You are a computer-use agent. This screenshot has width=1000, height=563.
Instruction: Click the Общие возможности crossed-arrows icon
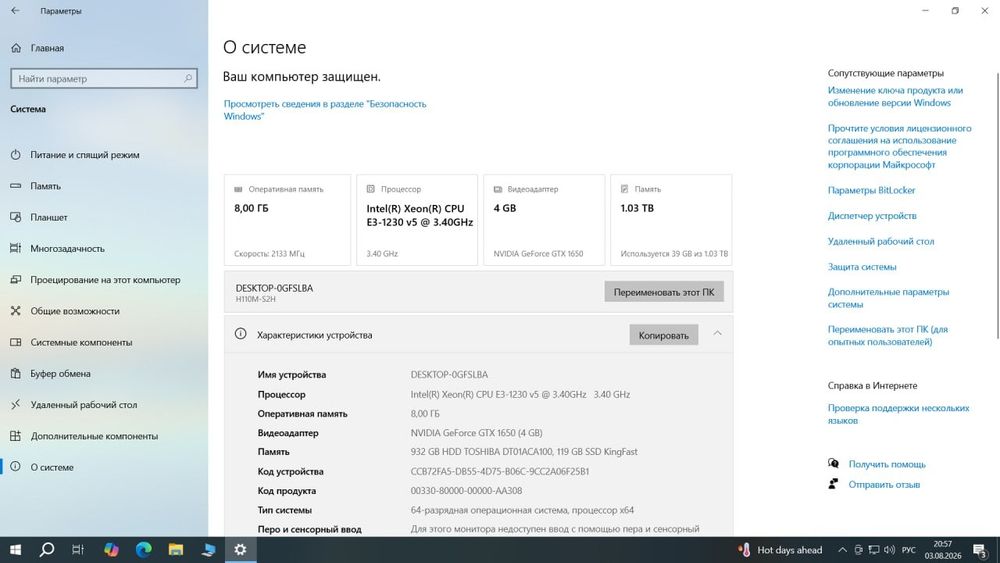[16, 311]
